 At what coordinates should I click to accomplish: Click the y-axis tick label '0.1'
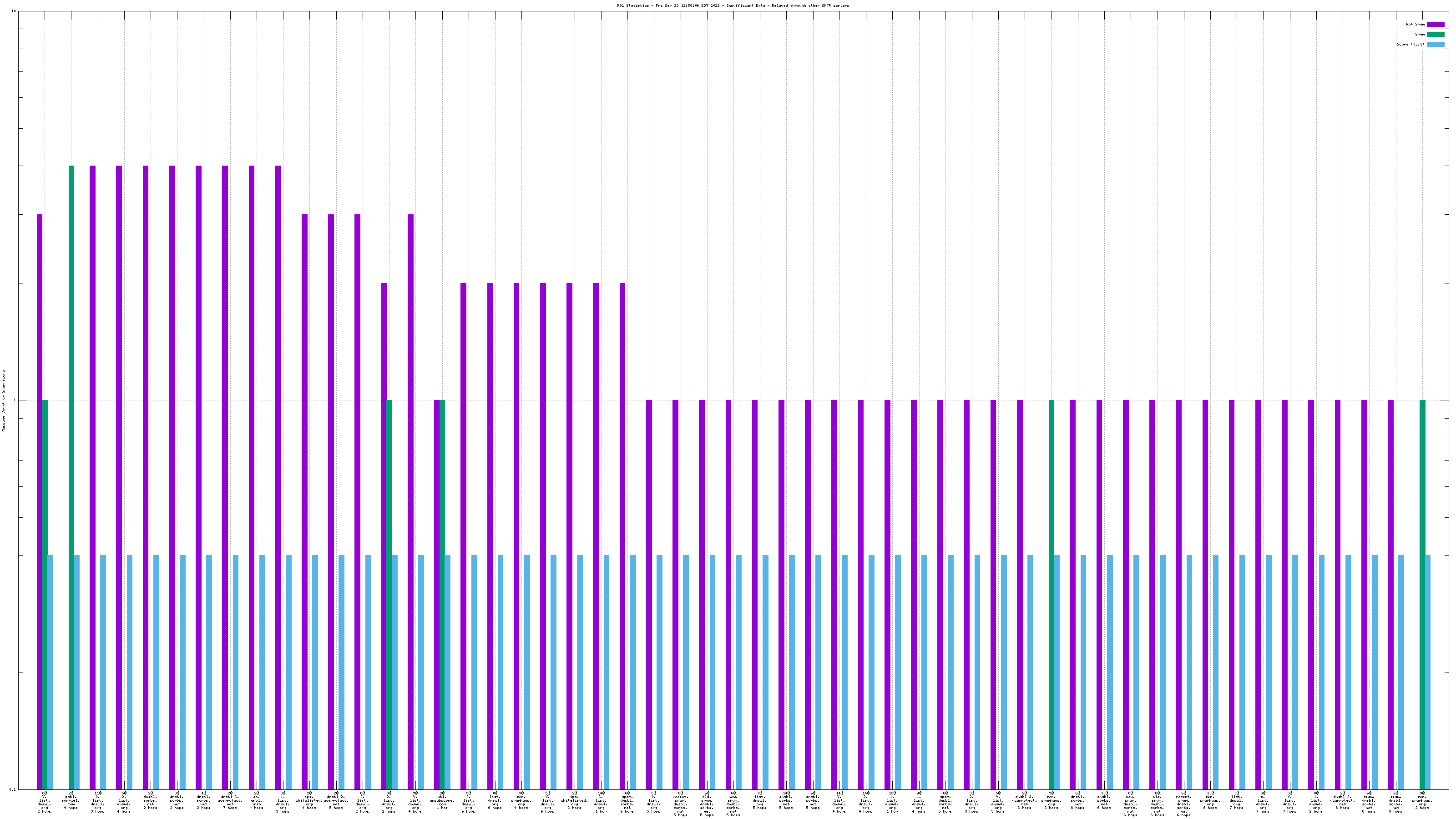[x=12, y=789]
